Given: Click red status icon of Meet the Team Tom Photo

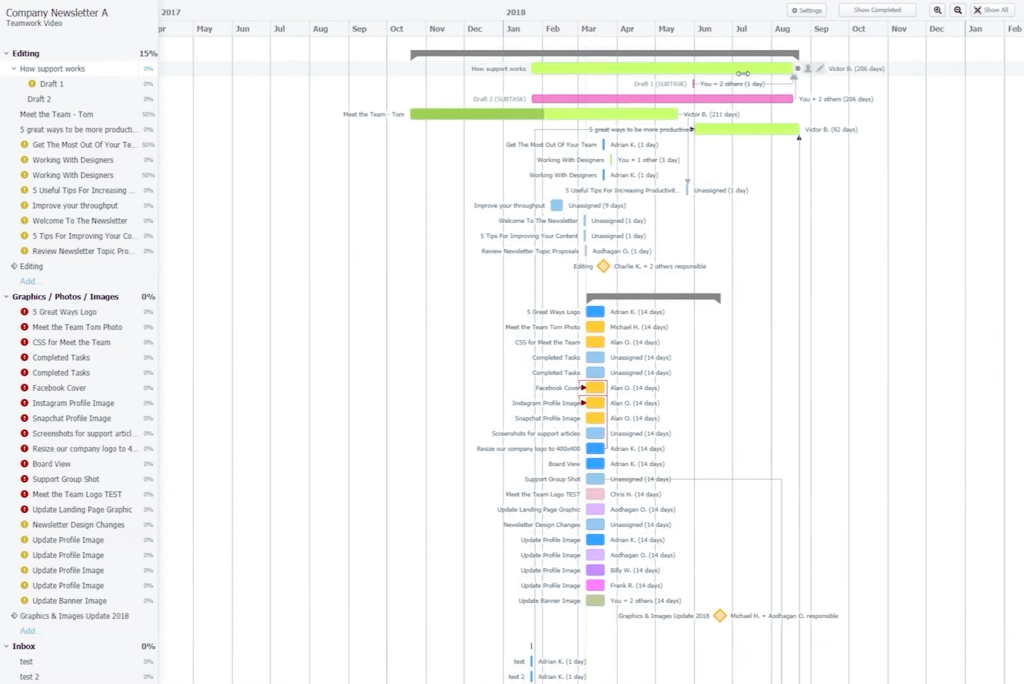Looking at the screenshot, I should tap(24, 327).
